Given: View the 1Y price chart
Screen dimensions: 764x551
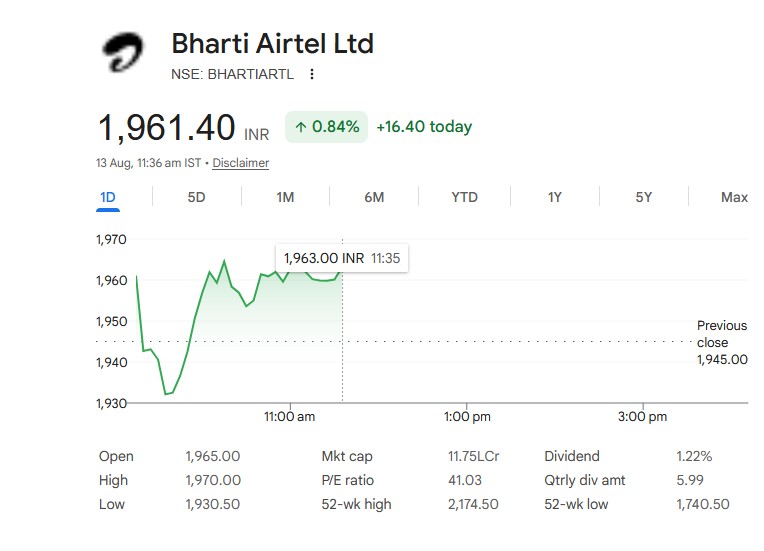Looking at the screenshot, I should 554,197.
